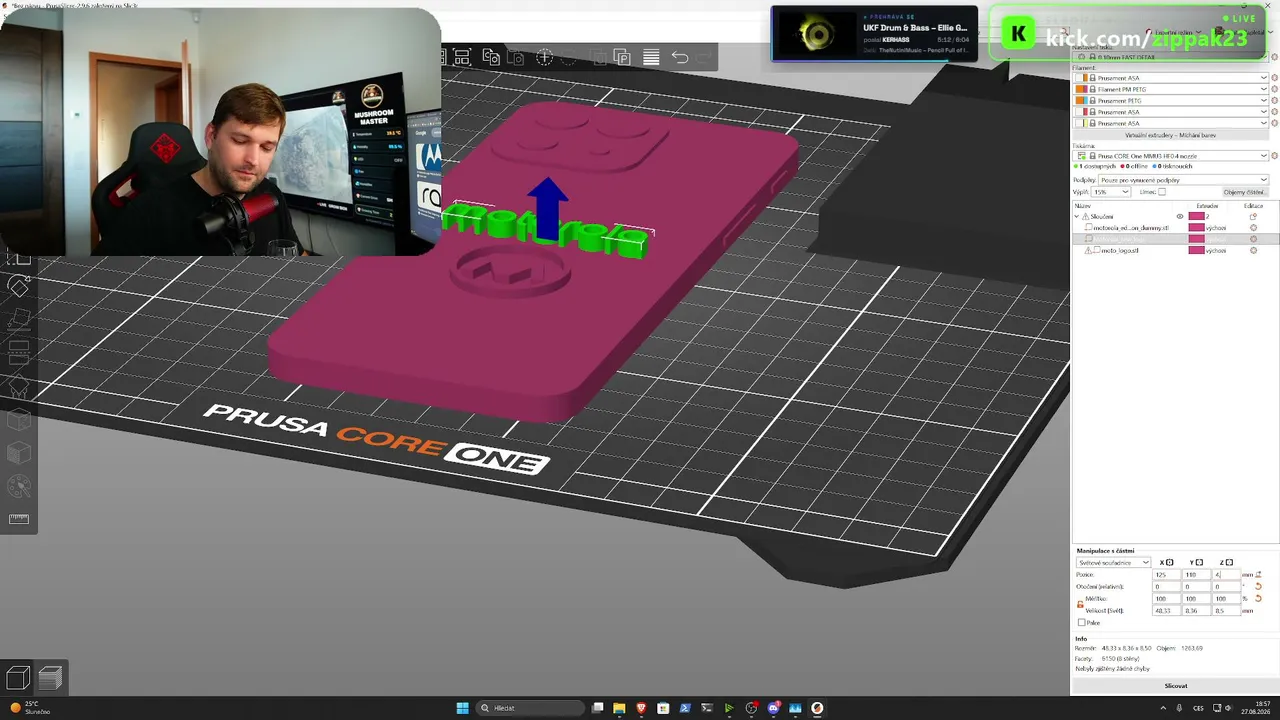Toggle the orange scale lock icon
The image size is (1280, 720).
point(1080,604)
